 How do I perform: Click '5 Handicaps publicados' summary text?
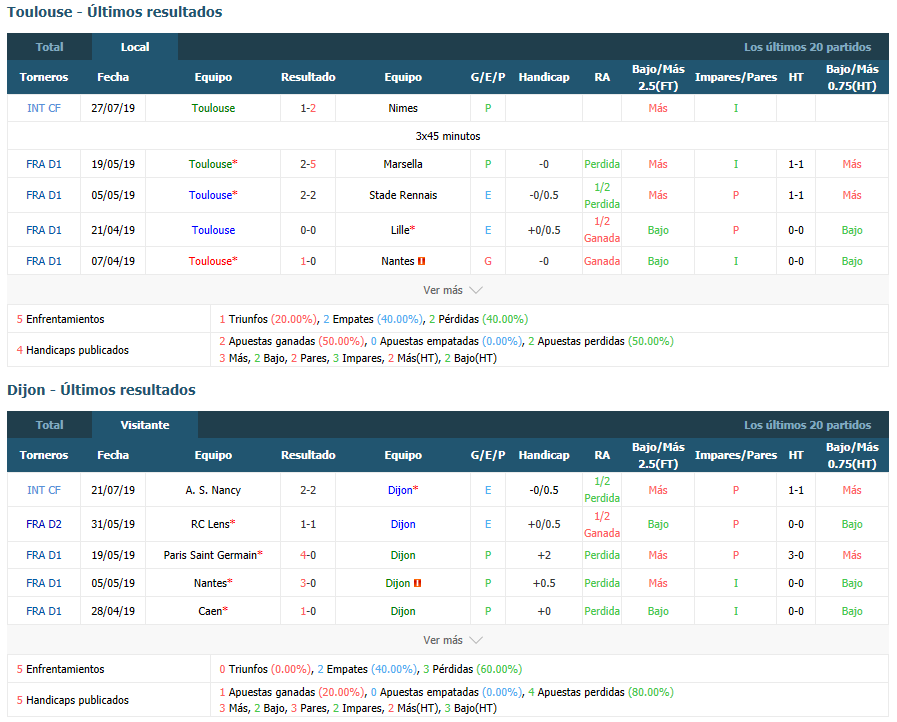tap(73, 700)
